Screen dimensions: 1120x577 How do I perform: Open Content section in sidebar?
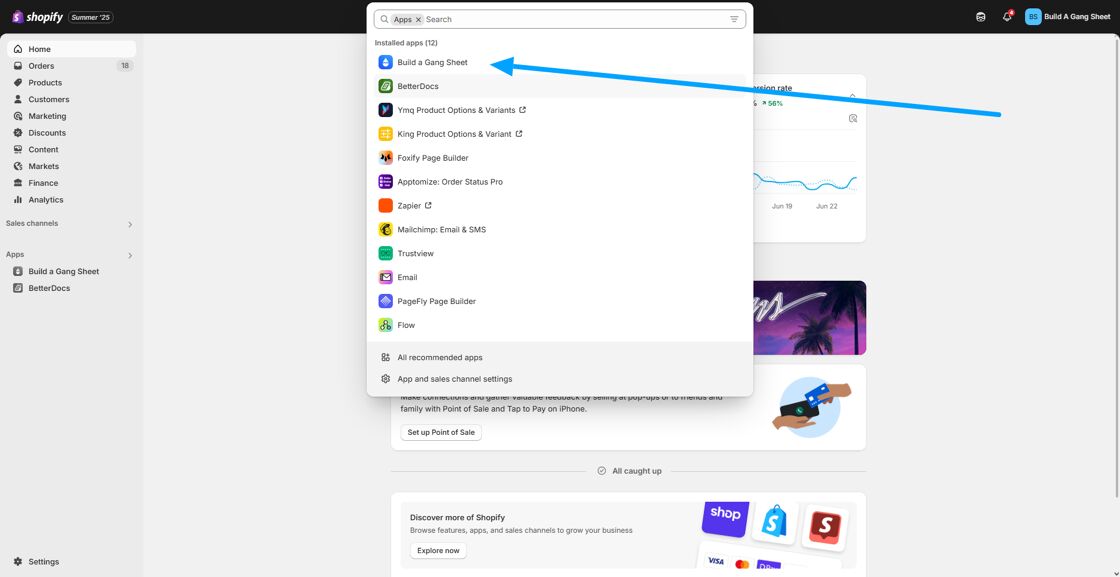(x=71, y=149)
